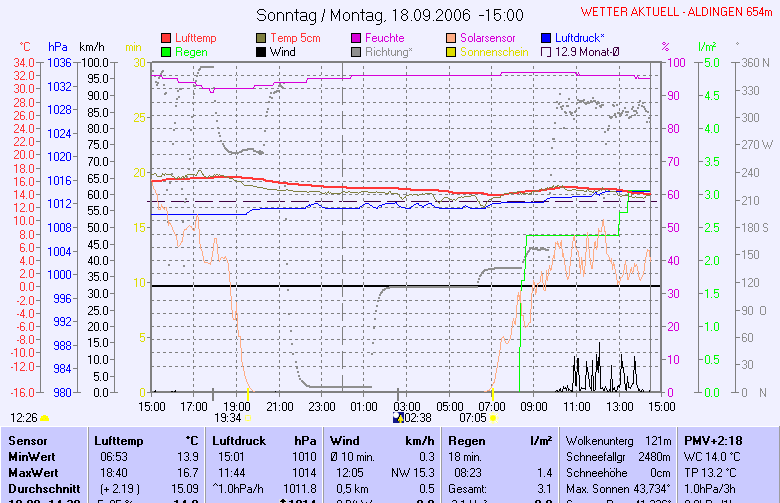The image size is (780, 503).
Task: Select the blue Luftdruck legend swatch
Action: [546, 38]
